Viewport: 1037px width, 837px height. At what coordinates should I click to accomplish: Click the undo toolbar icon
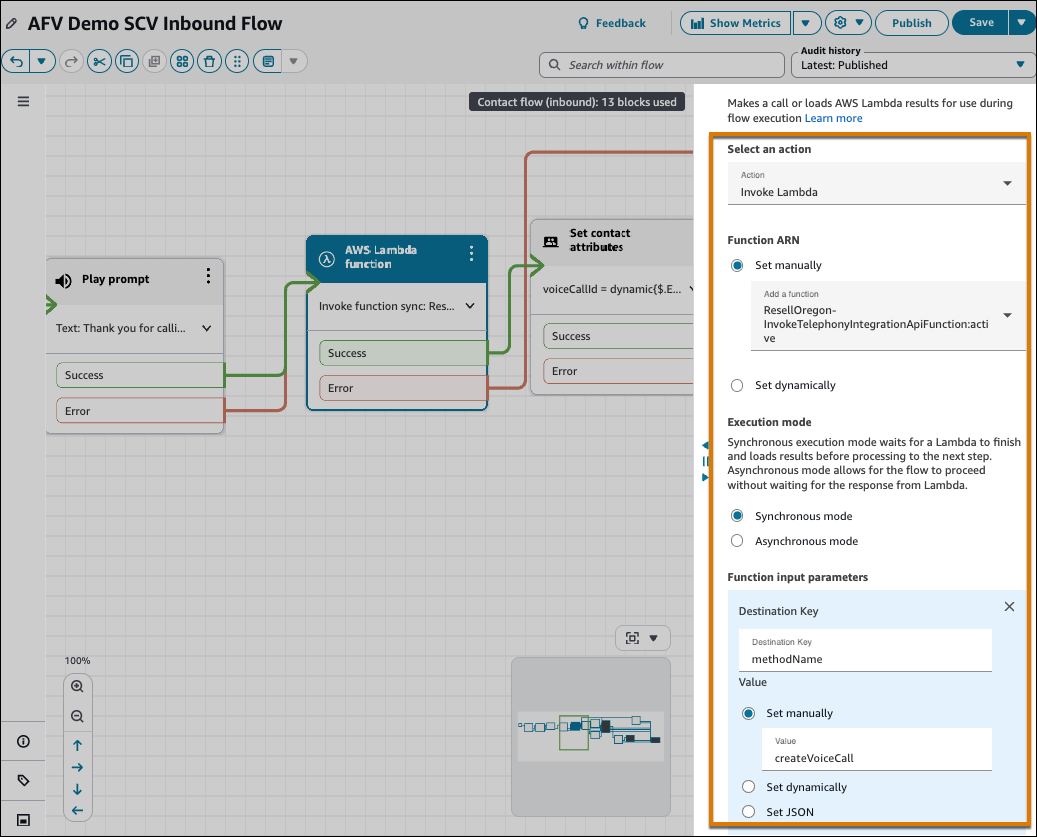17,61
